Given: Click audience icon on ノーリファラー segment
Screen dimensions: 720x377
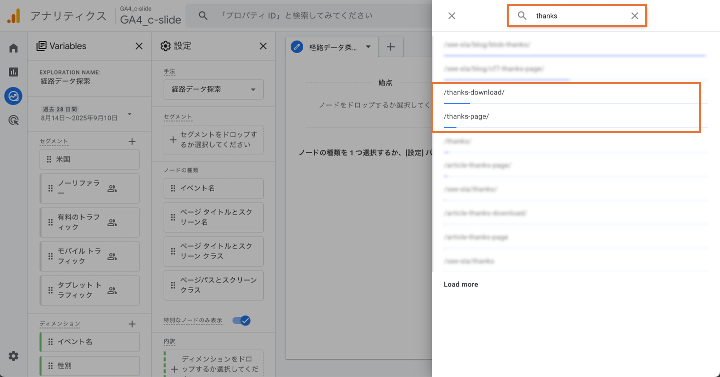Looking at the screenshot, I should coord(112,188).
